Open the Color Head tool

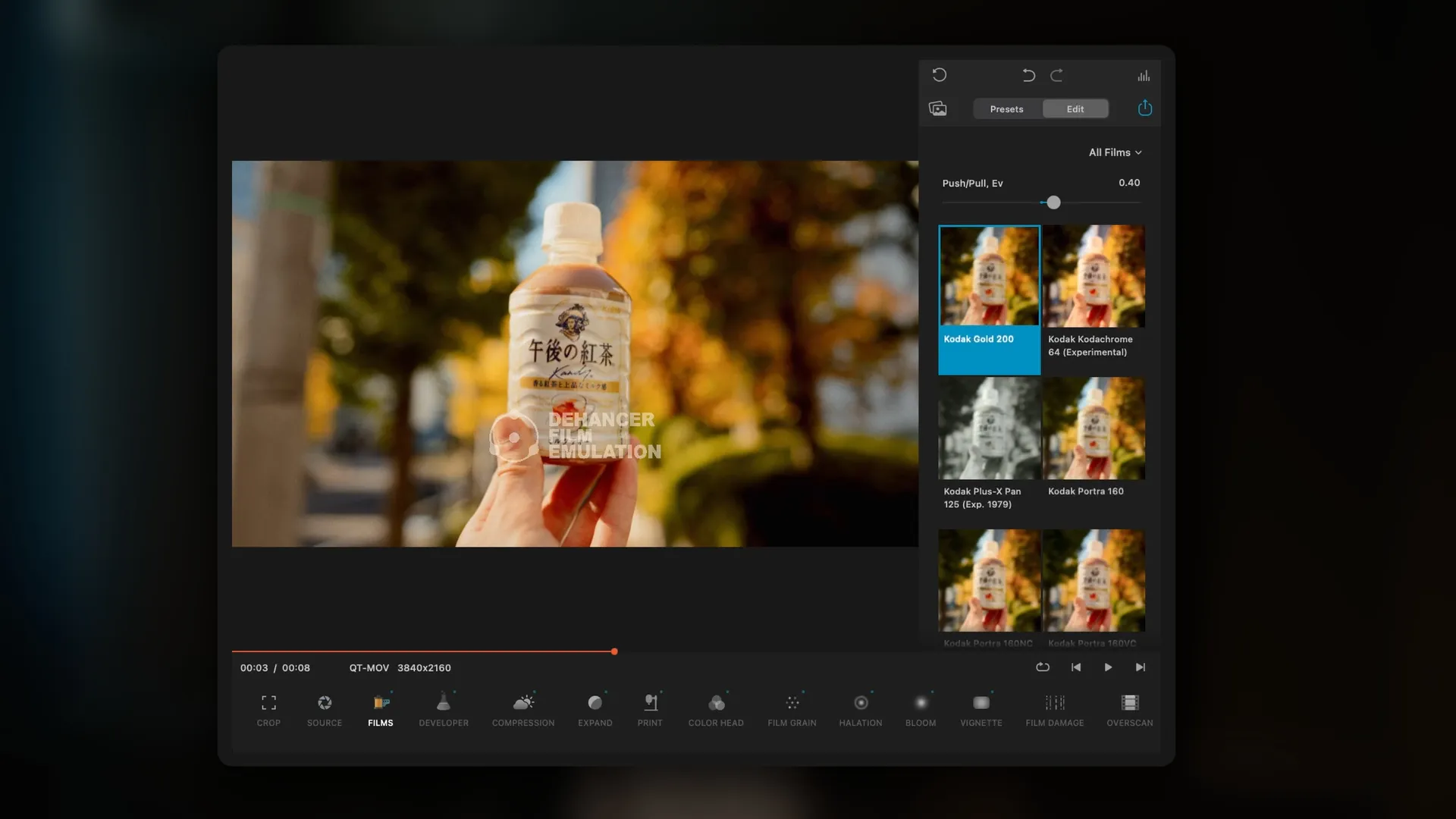(x=716, y=711)
